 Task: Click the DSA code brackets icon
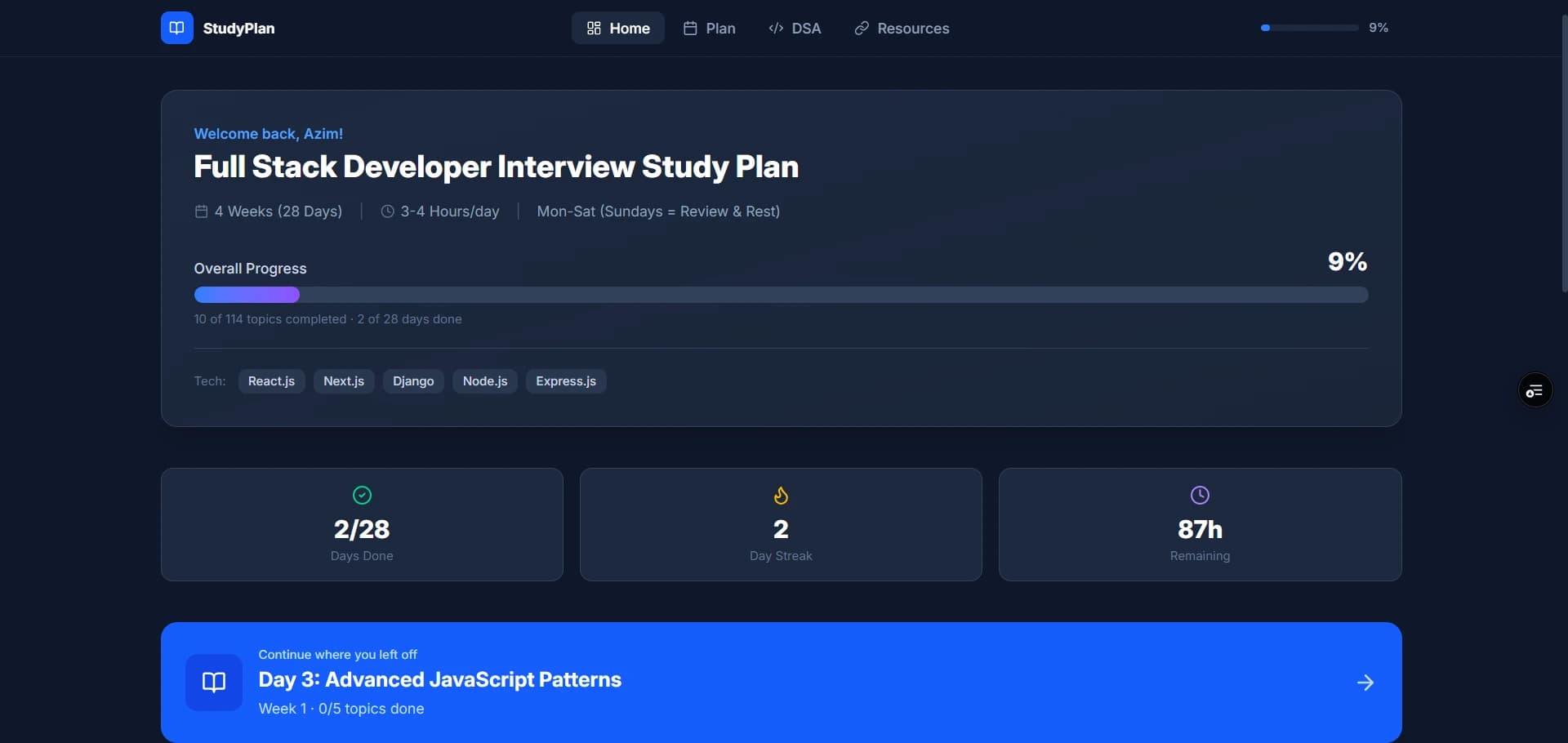(775, 28)
